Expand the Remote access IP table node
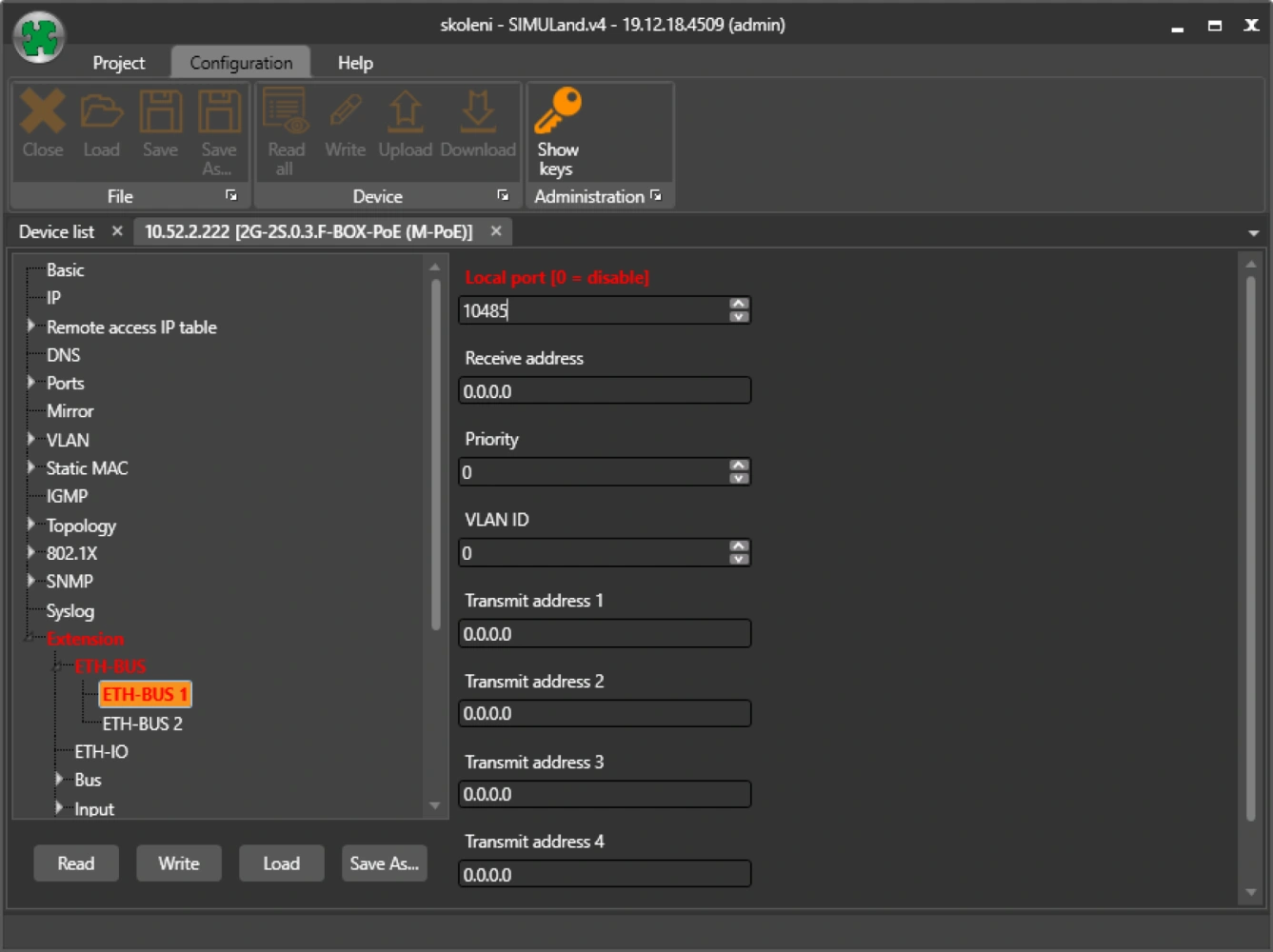Image resolution: width=1273 pixels, height=952 pixels. coord(31,327)
